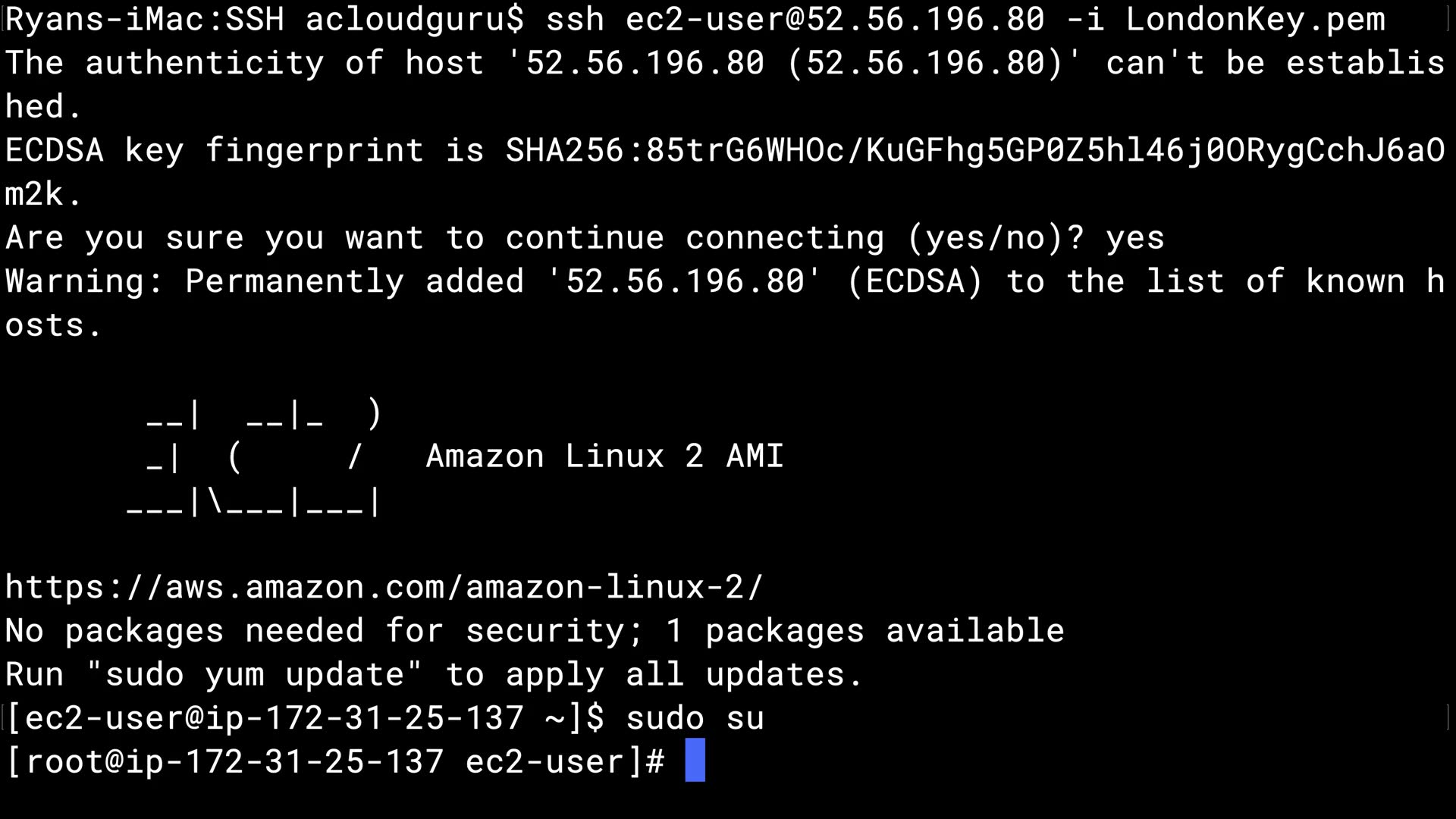Click the quoted "sudo yum update" text
Screen dimensions: 1456x819
click(x=255, y=674)
